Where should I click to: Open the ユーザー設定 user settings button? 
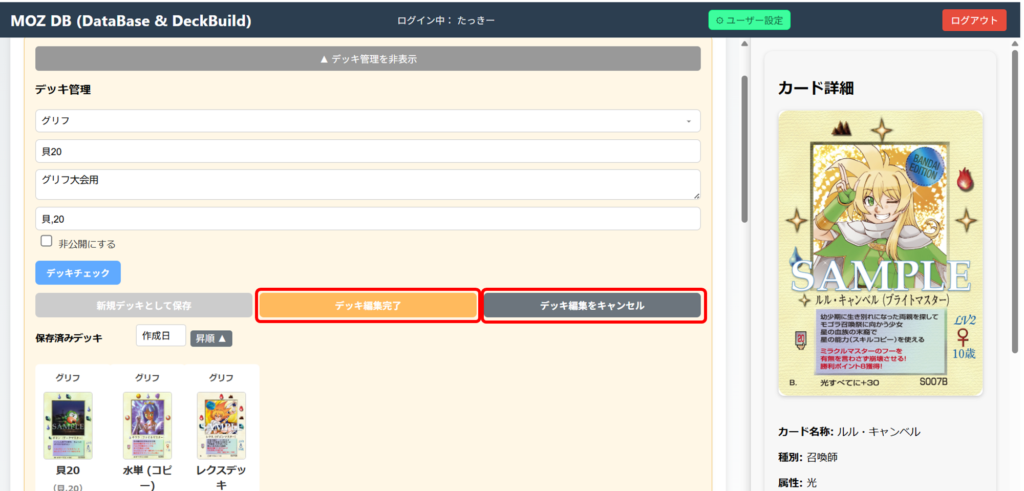(x=750, y=20)
